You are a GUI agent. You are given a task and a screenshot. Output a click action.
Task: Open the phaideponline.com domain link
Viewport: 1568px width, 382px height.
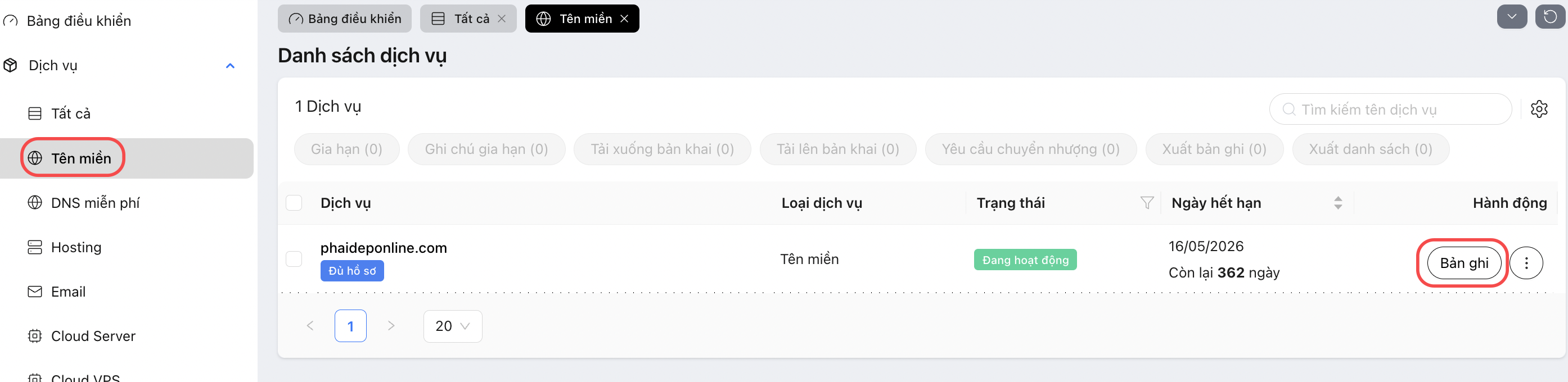(384, 248)
